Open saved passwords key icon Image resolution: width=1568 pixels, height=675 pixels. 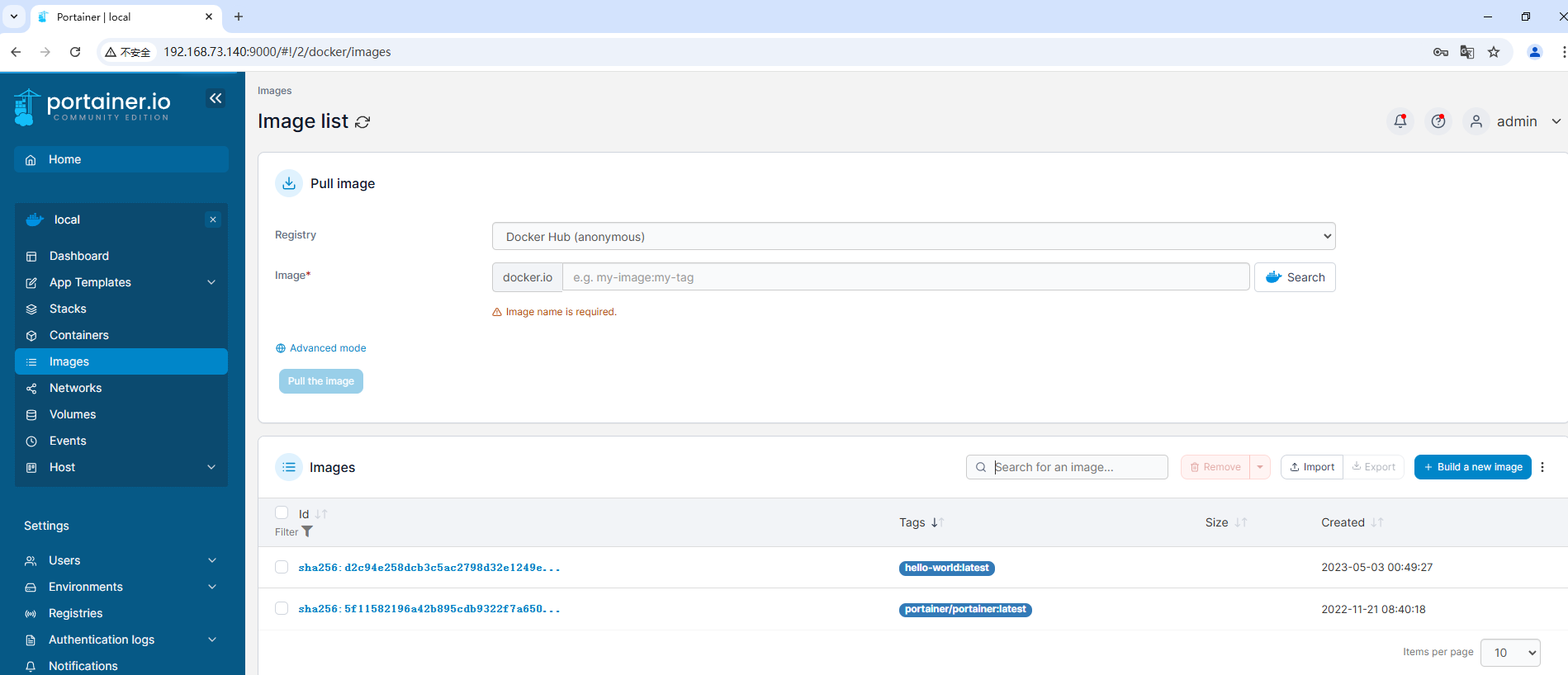point(1441,52)
